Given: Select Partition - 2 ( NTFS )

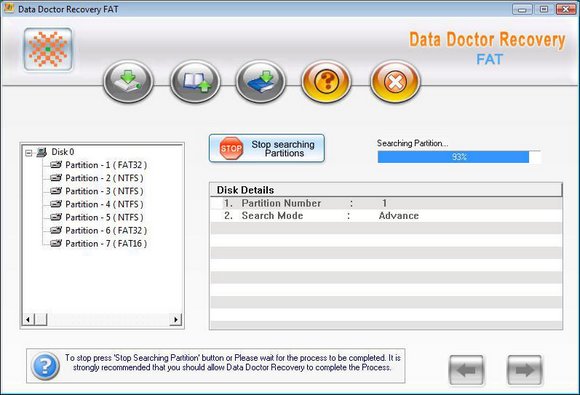Looking at the screenshot, I should pos(104,178).
